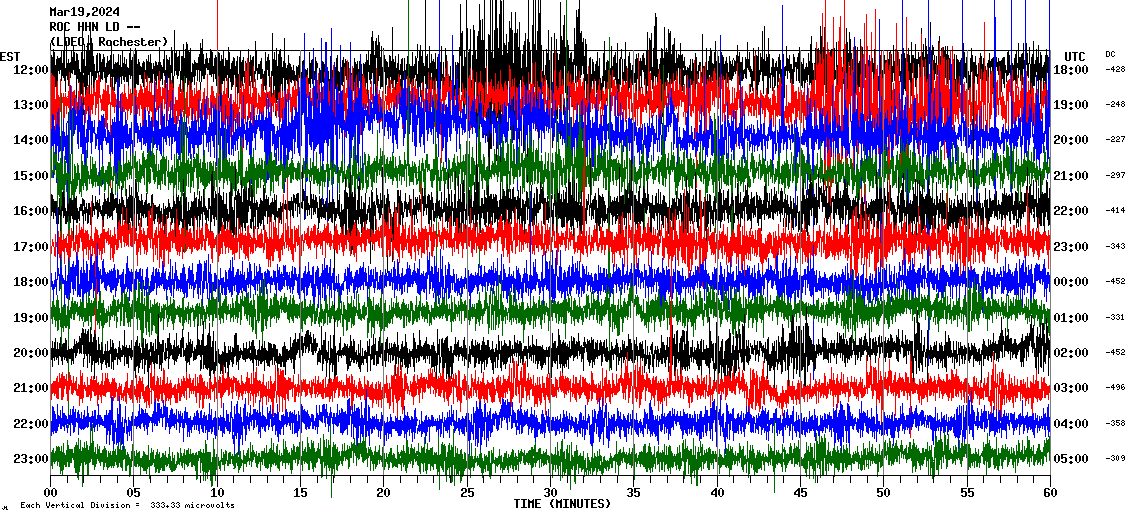Click the 12:00 EST row label

tap(29, 69)
